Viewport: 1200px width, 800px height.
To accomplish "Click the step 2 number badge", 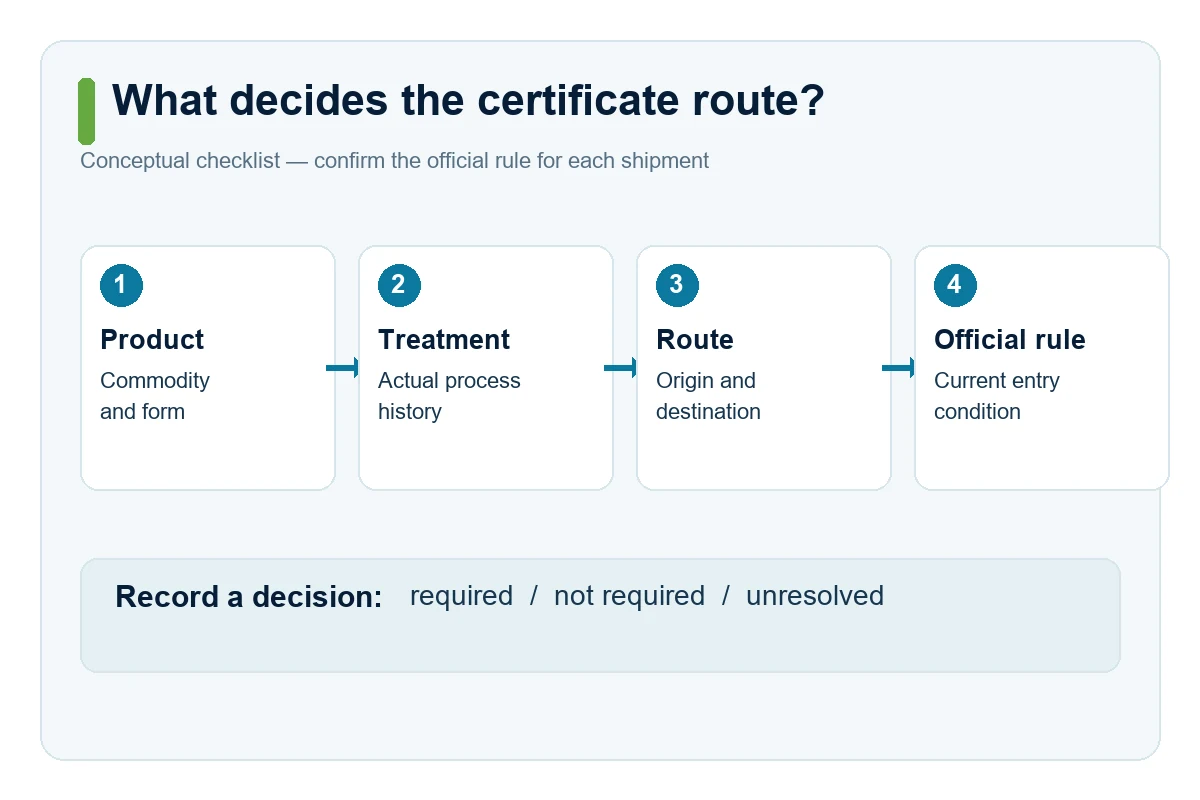I will [399, 285].
